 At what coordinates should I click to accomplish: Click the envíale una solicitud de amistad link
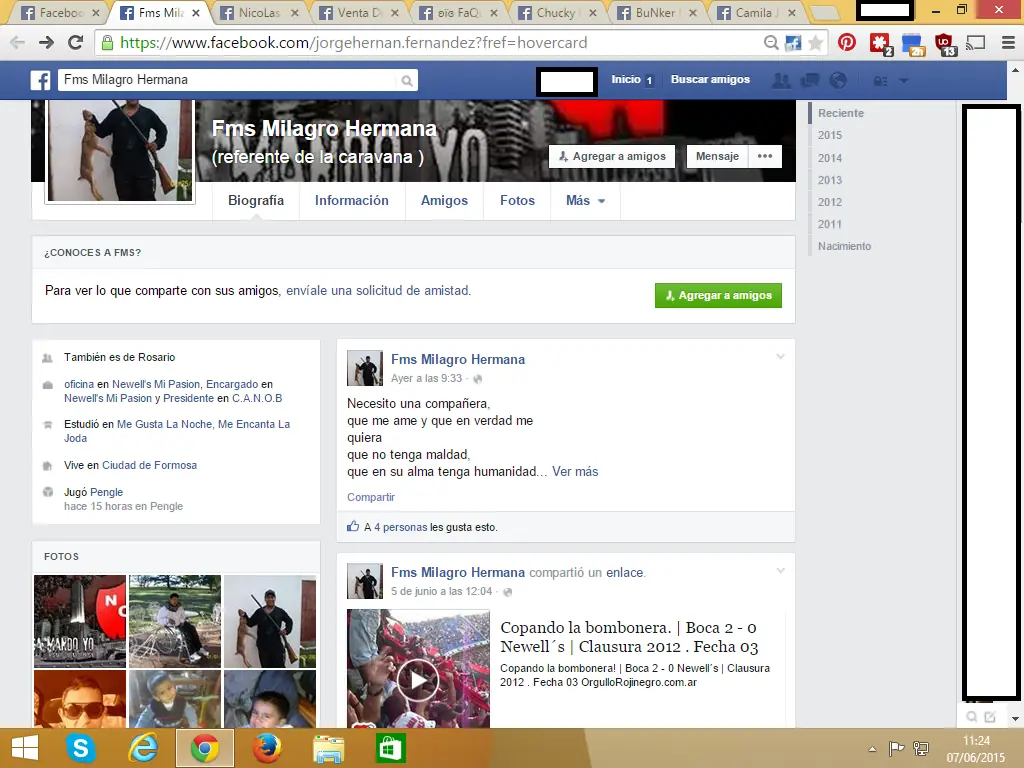click(x=377, y=290)
